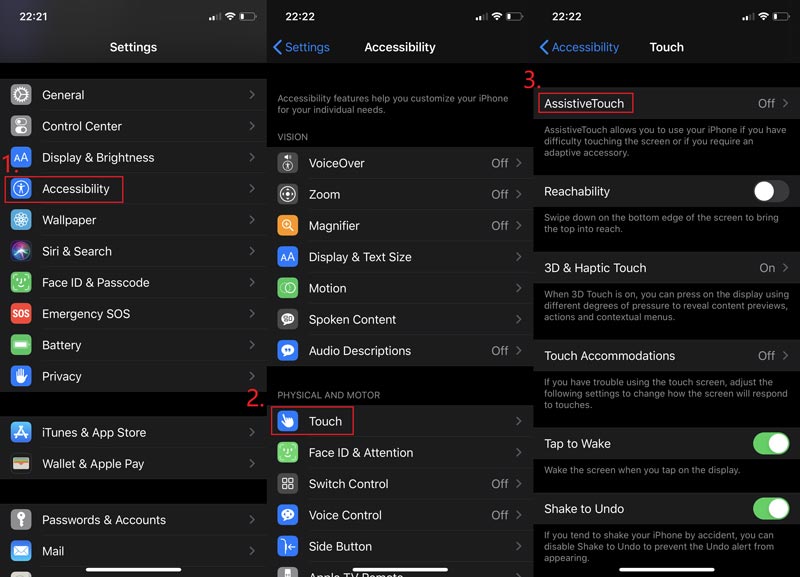The image size is (800, 577).
Task: Open the Display & Text Size row
Action: coord(400,257)
